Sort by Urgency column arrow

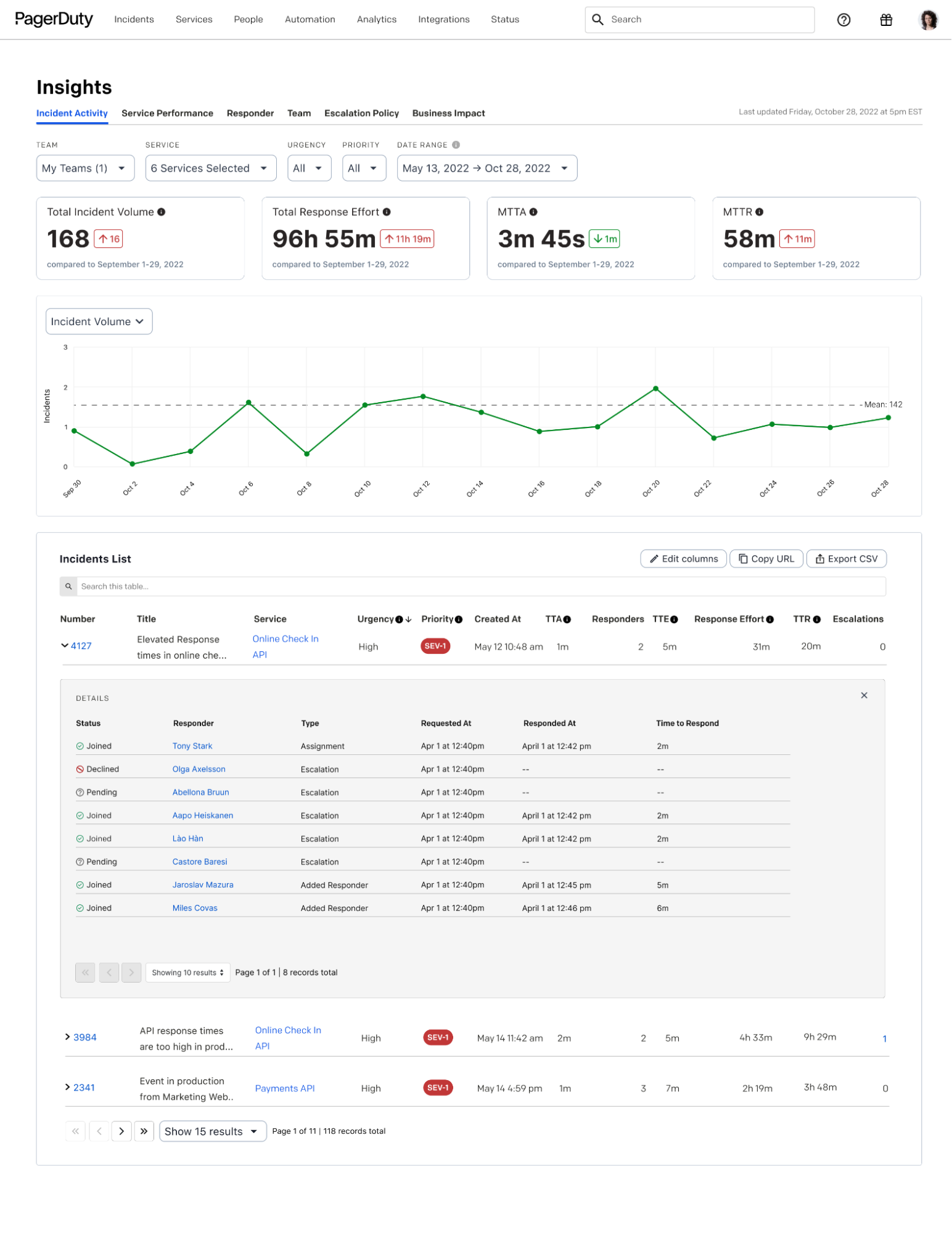point(409,619)
